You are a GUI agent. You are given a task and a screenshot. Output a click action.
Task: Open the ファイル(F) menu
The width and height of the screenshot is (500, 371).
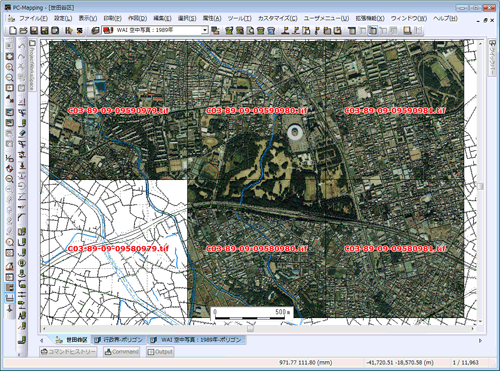pyautogui.click(x=33, y=18)
